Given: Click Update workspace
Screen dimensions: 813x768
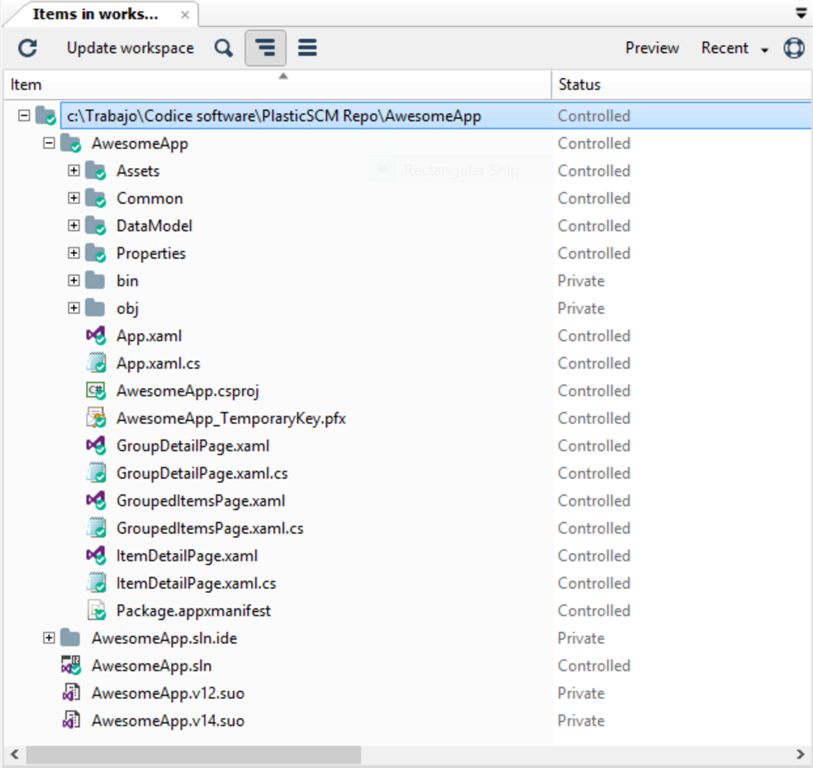Looking at the screenshot, I should point(130,47).
